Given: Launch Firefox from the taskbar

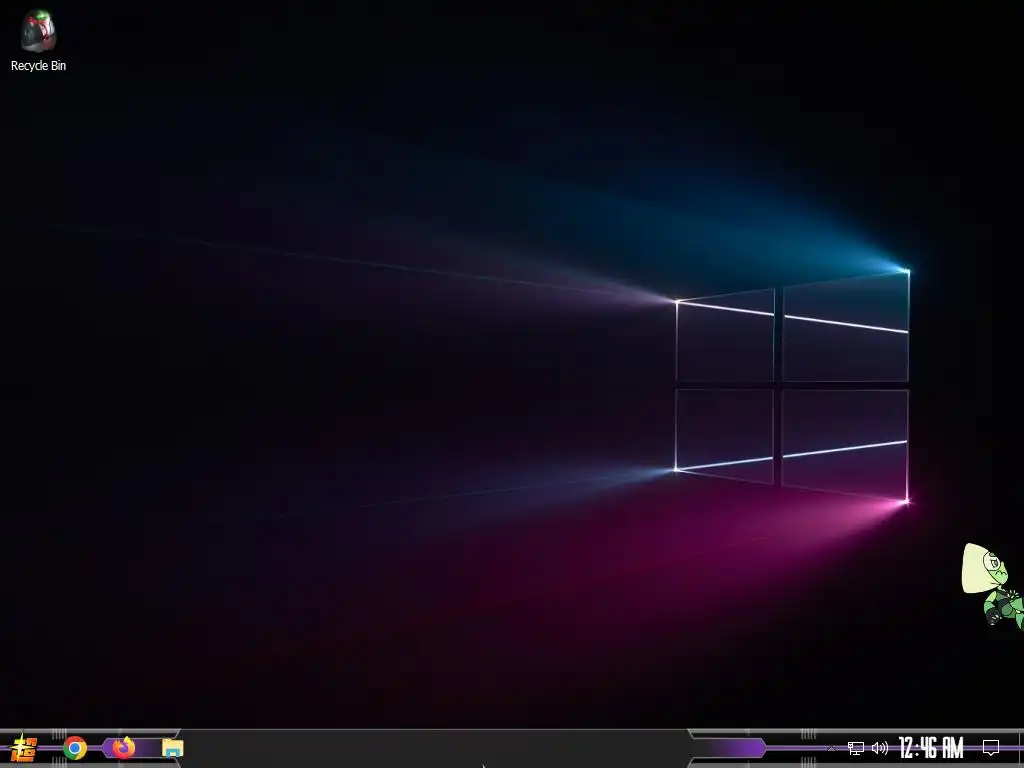Looking at the screenshot, I should click(x=123, y=747).
